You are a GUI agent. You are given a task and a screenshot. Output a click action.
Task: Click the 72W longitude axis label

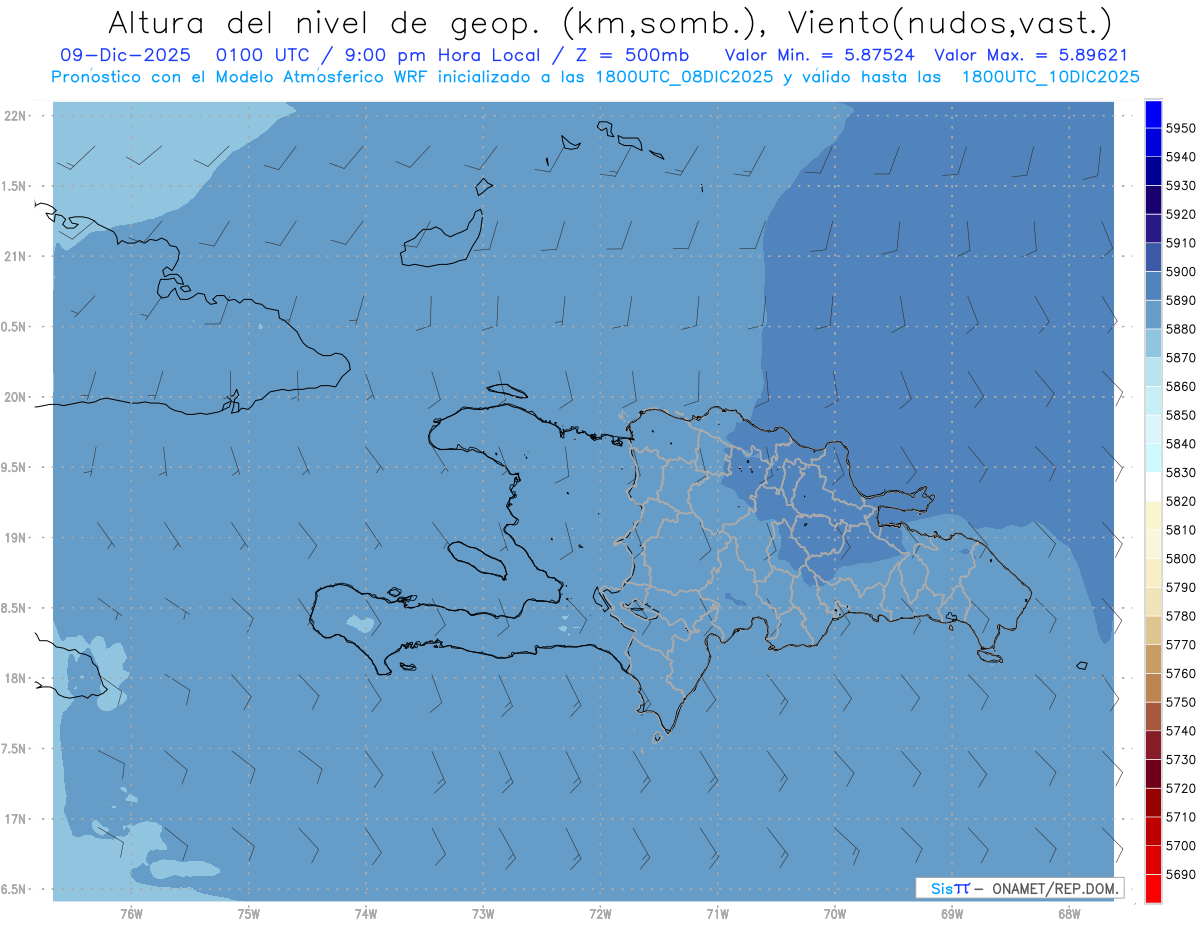coord(600,914)
